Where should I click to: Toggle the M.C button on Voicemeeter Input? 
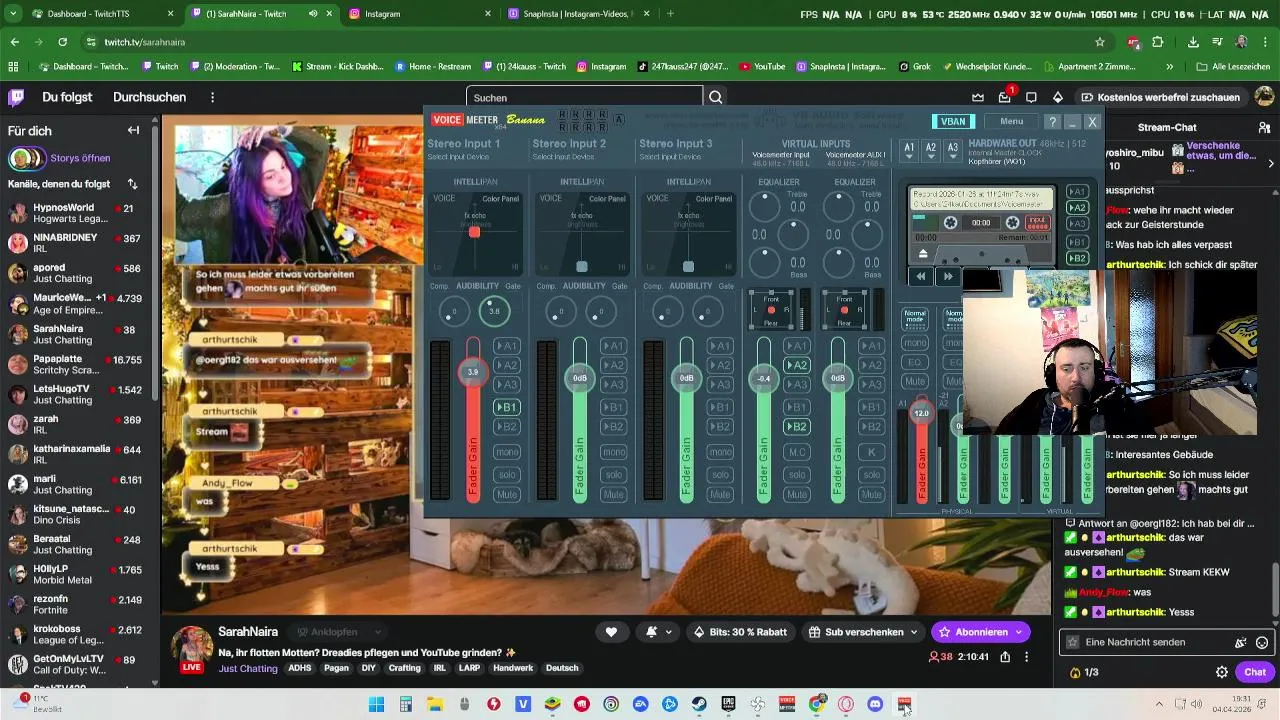click(x=796, y=452)
